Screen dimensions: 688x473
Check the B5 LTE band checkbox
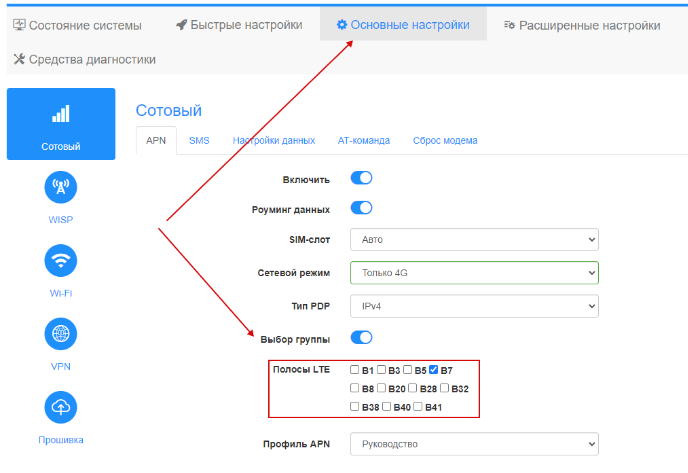click(x=408, y=369)
